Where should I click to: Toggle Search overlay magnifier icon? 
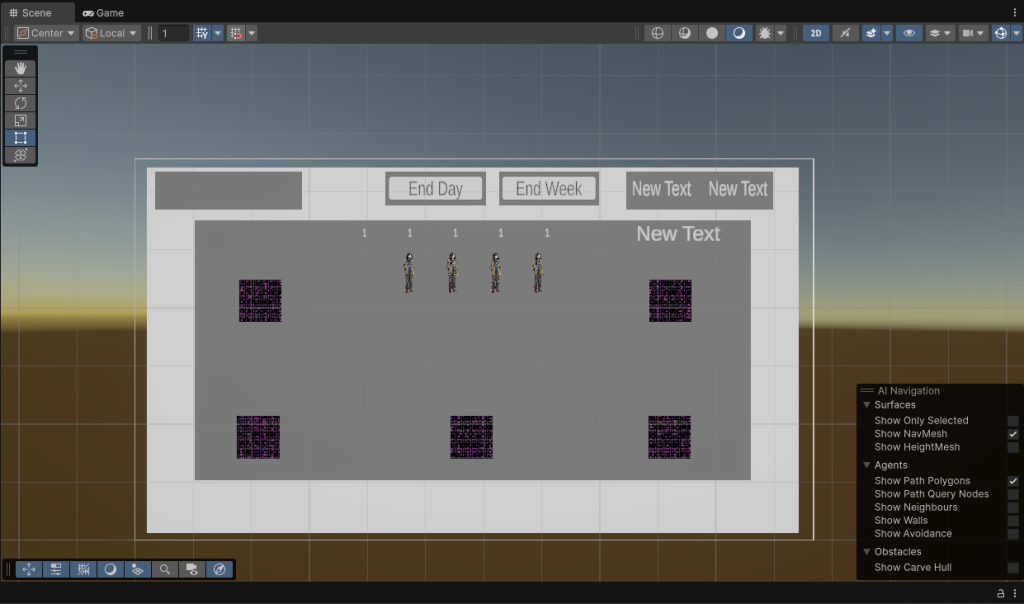[x=165, y=569]
